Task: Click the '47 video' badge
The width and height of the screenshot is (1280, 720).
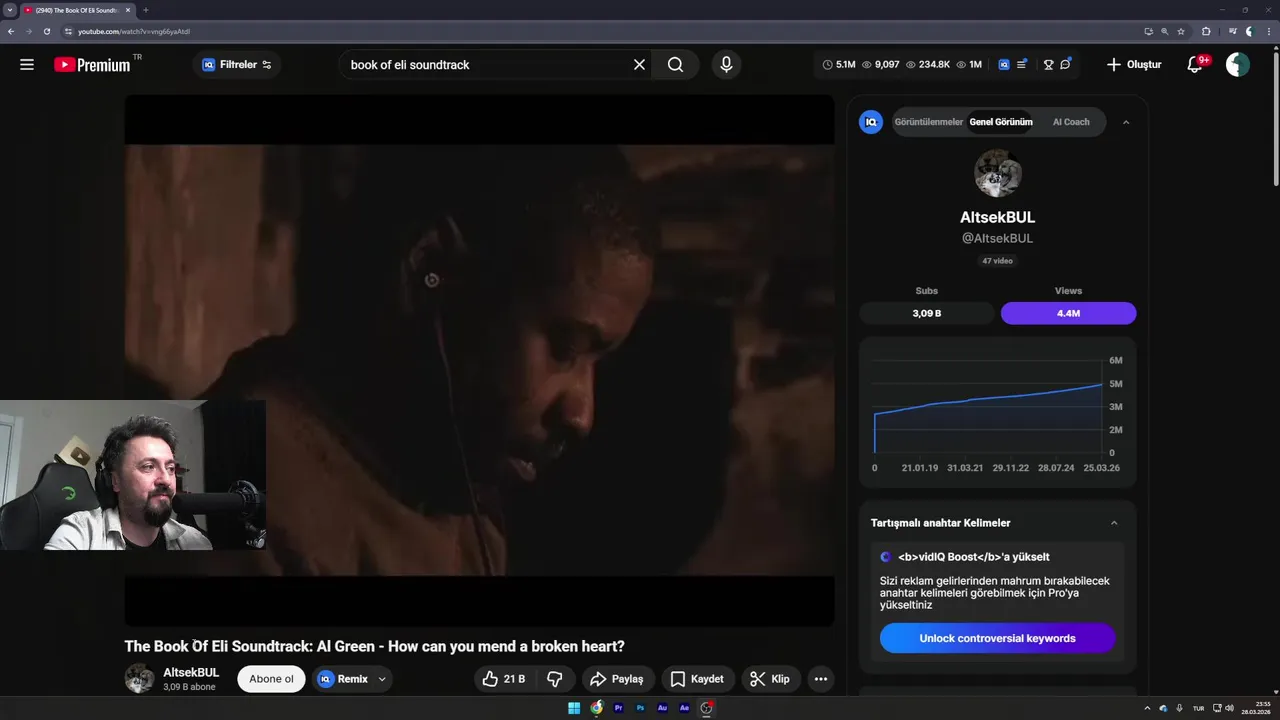Action: pyautogui.click(x=997, y=261)
